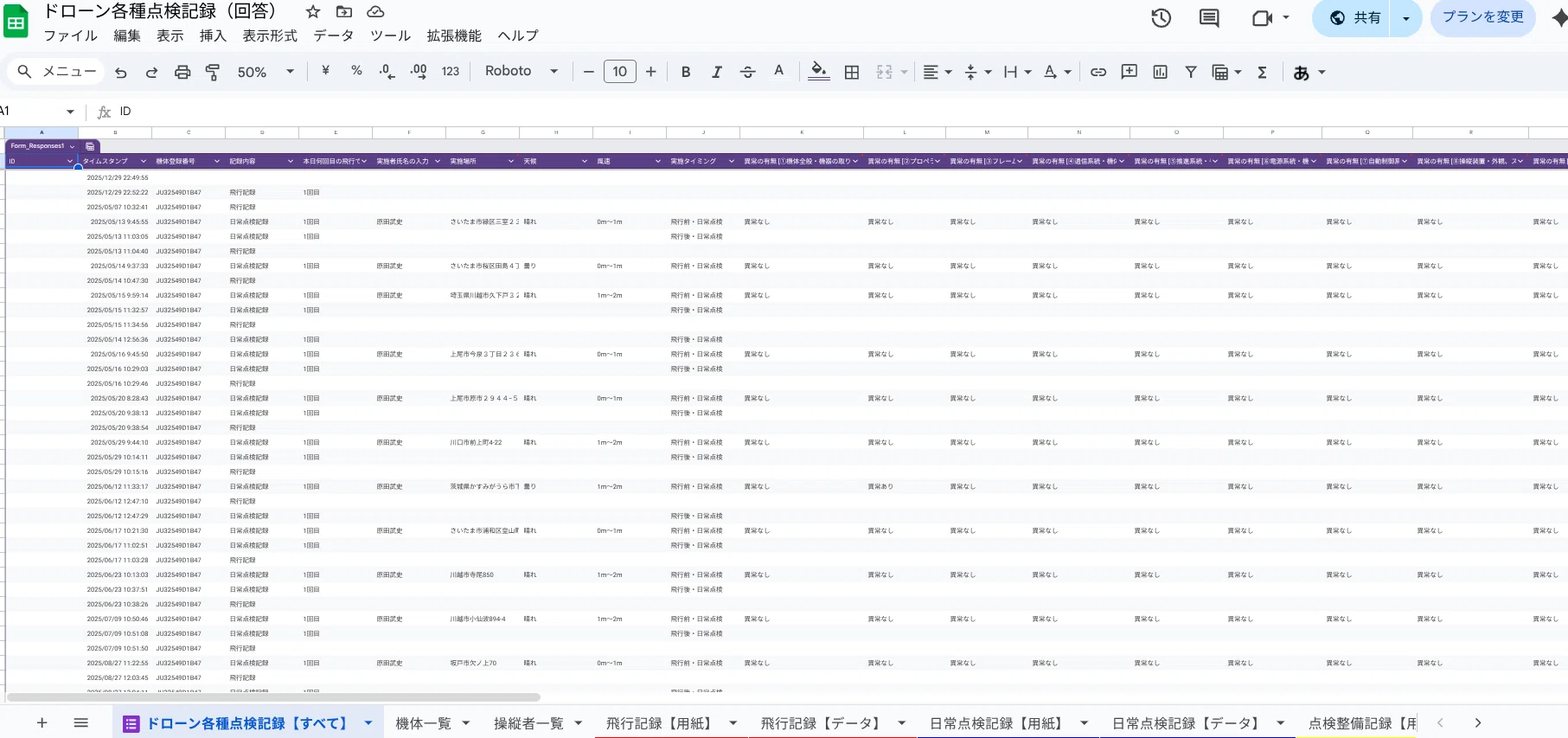
Task: Toggle italic formatting
Action: 716,72
